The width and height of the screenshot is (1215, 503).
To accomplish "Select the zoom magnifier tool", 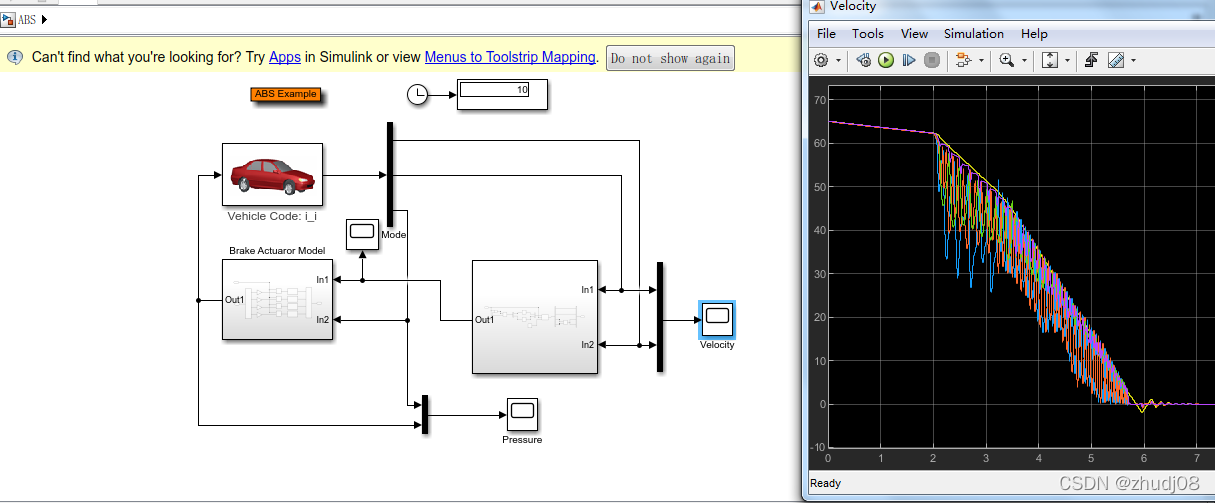I will tap(1006, 60).
